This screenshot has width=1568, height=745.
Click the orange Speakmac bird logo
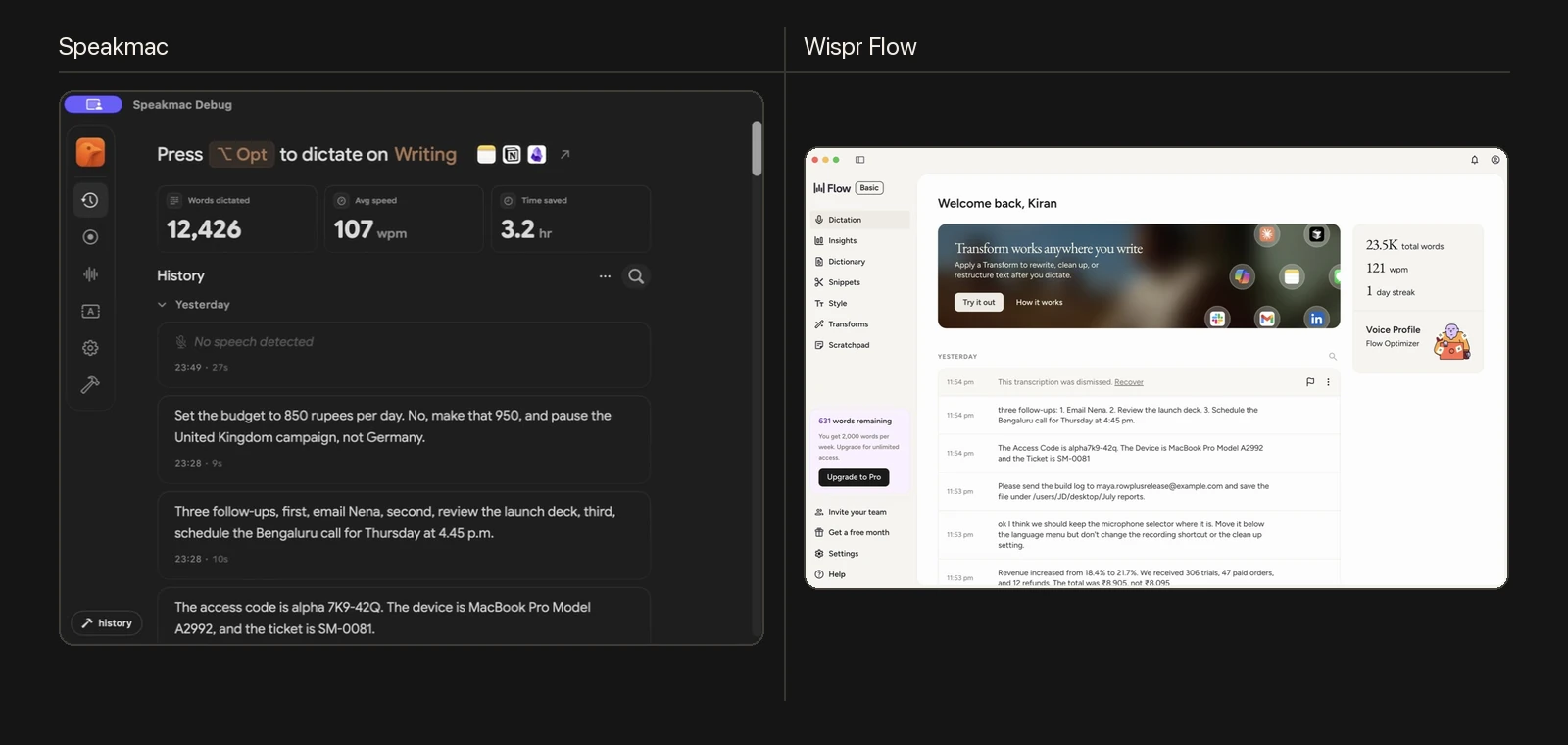(x=90, y=152)
